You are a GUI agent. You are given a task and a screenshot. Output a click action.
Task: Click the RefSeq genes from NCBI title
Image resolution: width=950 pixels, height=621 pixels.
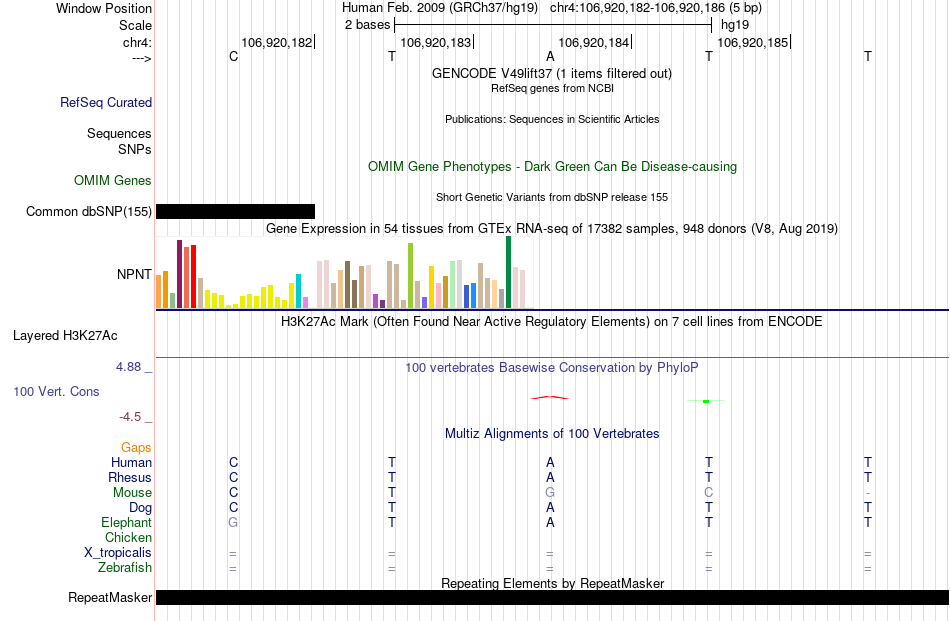[553, 88]
